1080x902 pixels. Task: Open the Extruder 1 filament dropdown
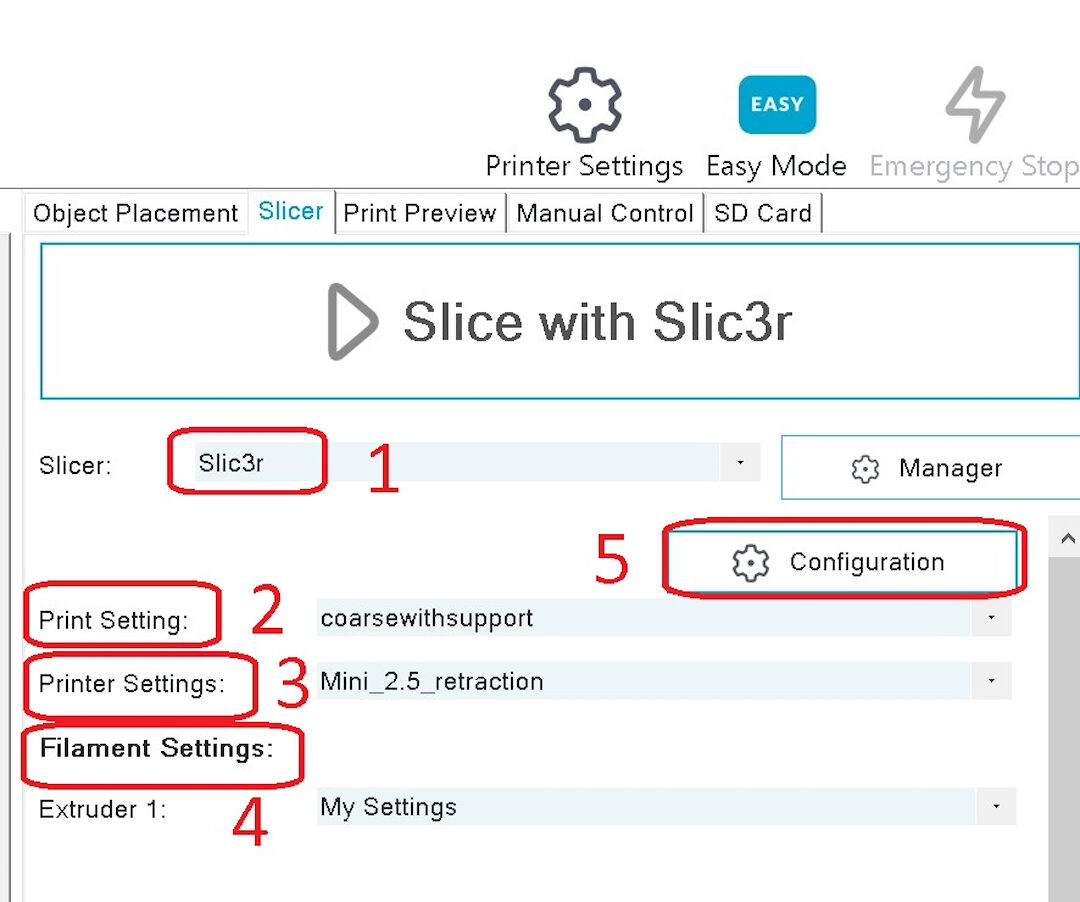[996, 807]
